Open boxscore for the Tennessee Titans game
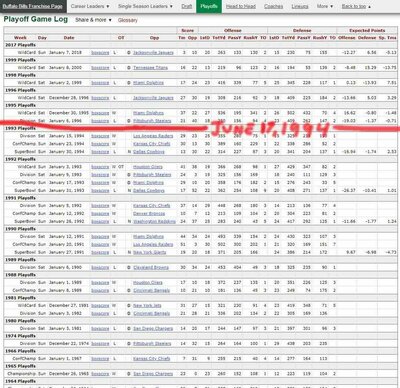The image size is (400, 388). [x=100, y=68]
